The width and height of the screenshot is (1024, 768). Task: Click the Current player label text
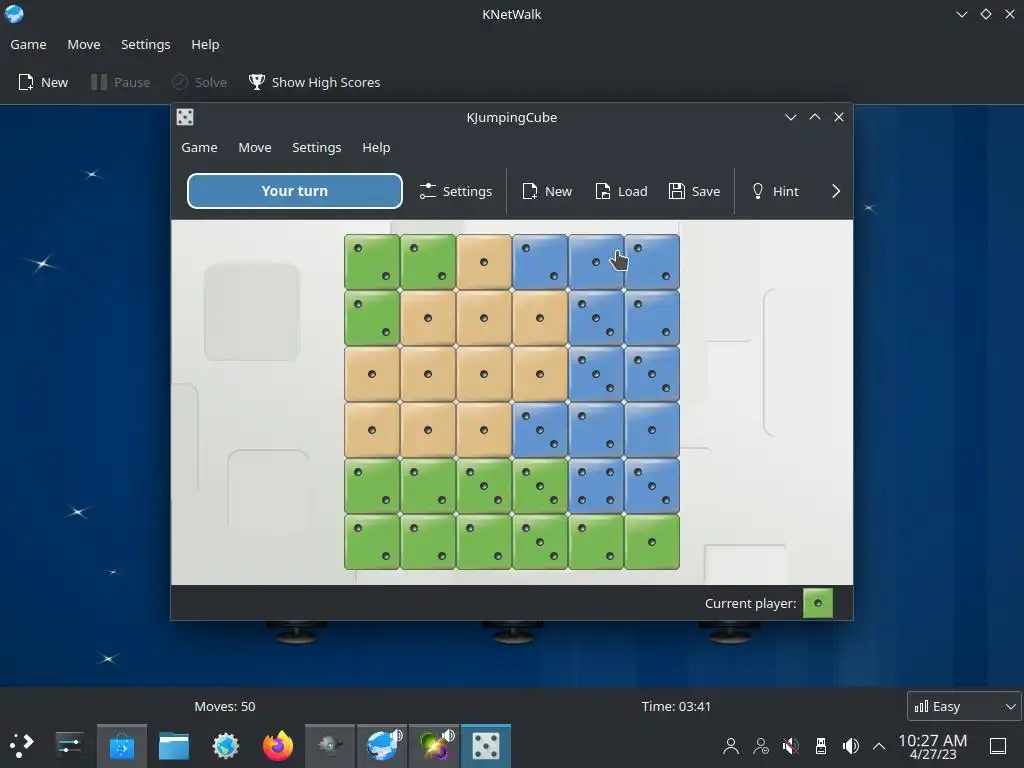(750, 603)
